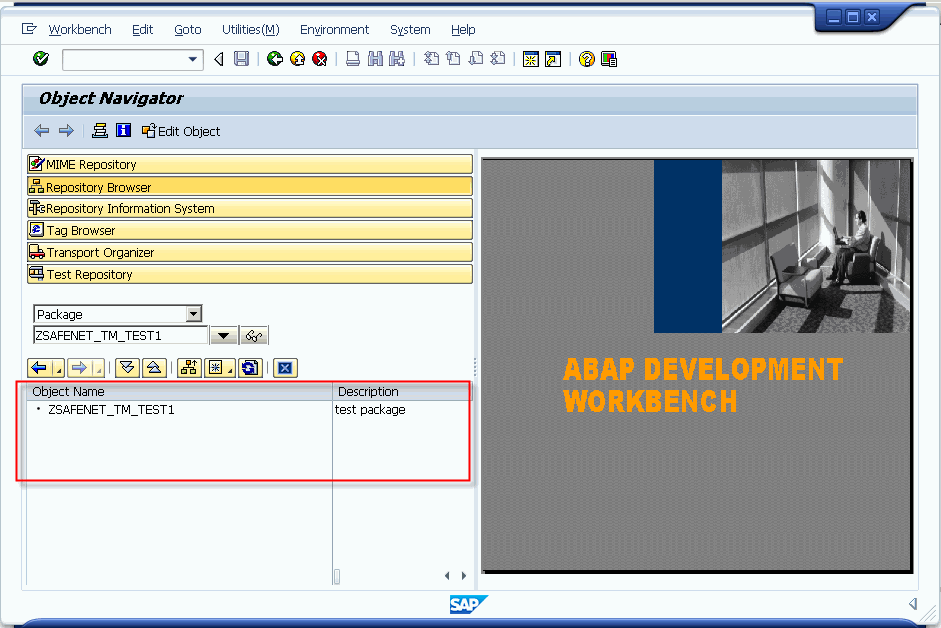This screenshot has height=628, width=941.
Task: Open the Repository Browser
Action: tap(250, 187)
